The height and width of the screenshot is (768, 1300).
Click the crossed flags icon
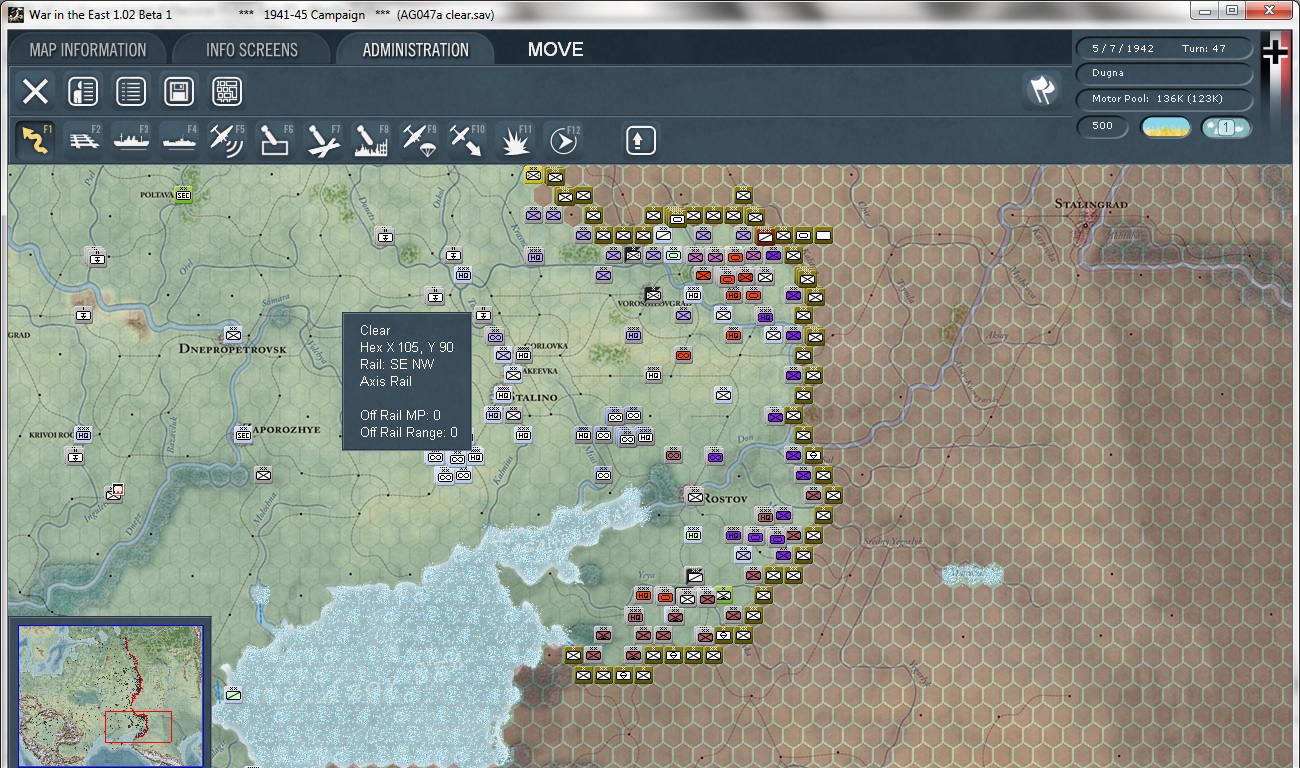click(x=1042, y=90)
